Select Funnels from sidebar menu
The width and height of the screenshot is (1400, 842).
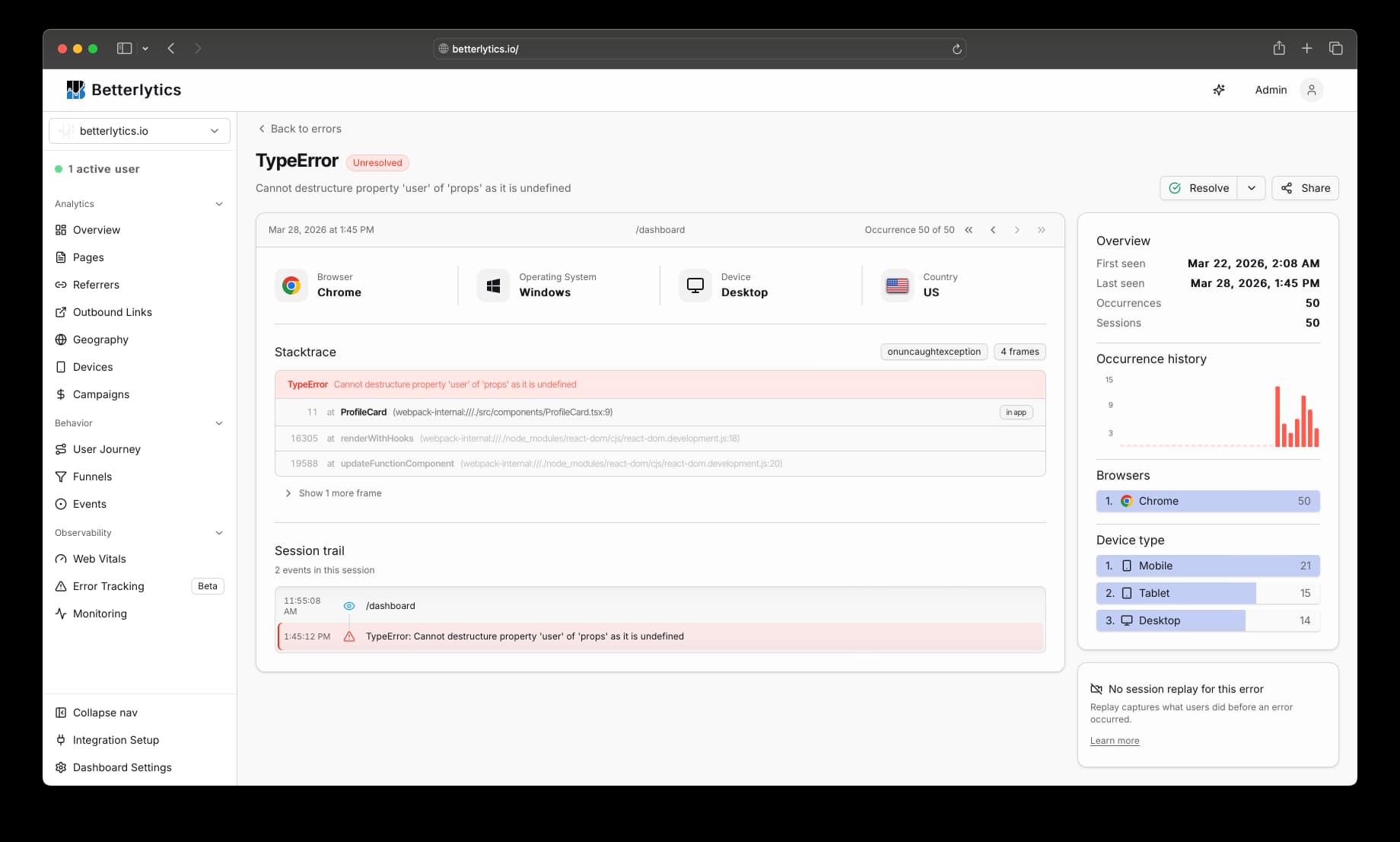[x=92, y=477]
